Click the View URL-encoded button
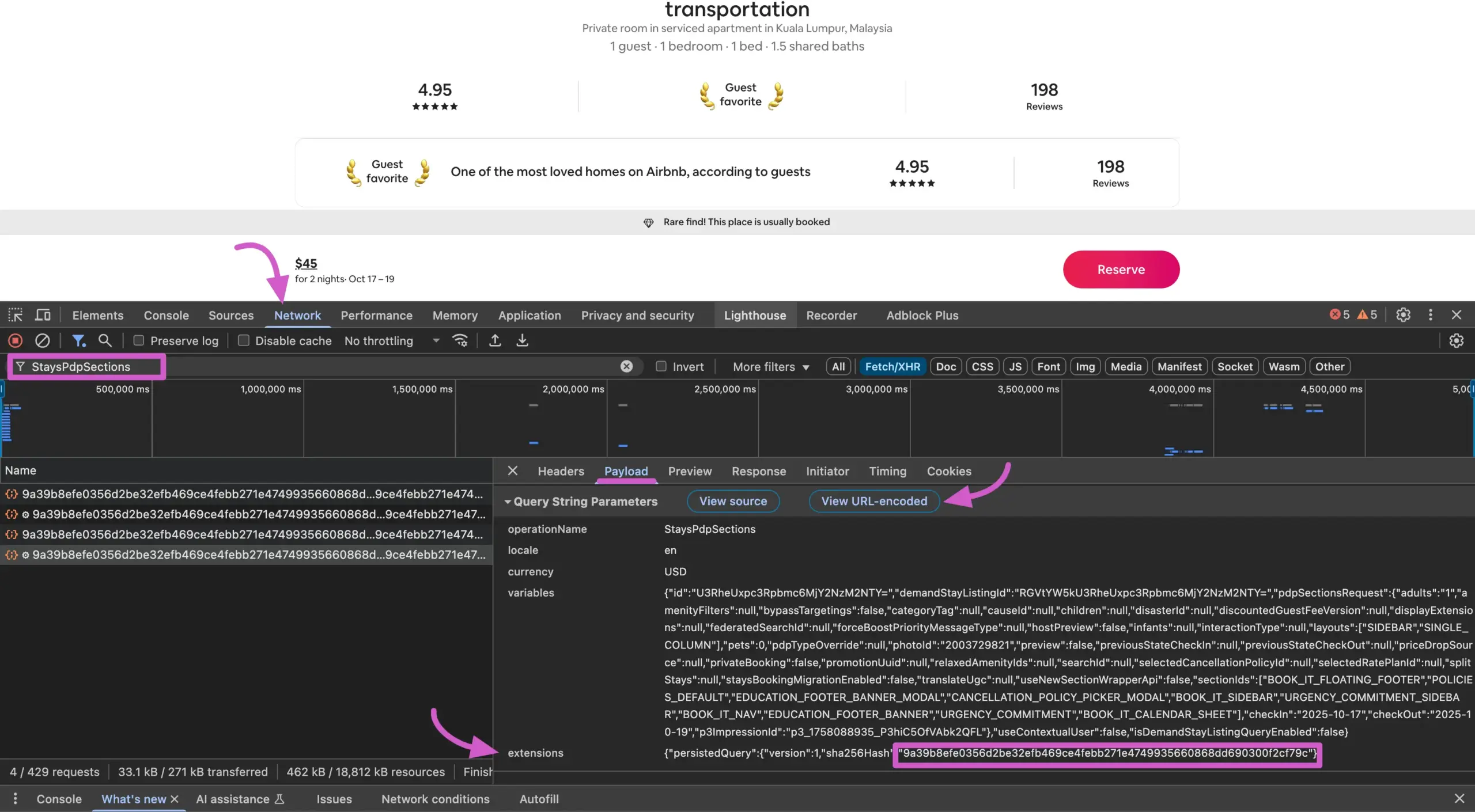Viewport: 1475px width, 812px height. pos(874,501)
